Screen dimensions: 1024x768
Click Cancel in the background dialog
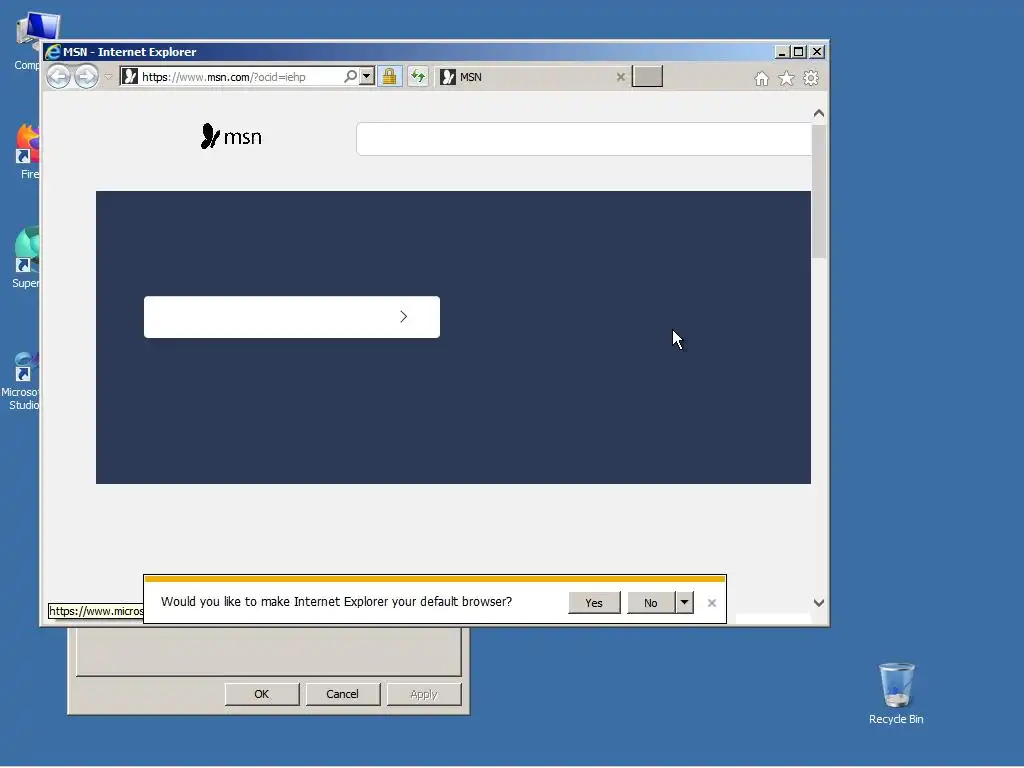[x=342, y=694]
